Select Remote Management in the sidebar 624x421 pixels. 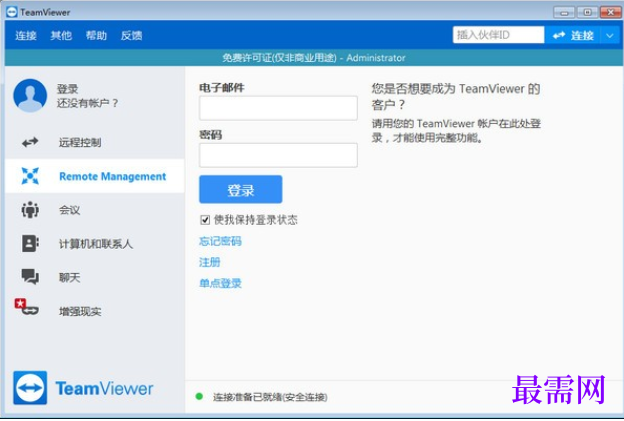click(95, 176)
